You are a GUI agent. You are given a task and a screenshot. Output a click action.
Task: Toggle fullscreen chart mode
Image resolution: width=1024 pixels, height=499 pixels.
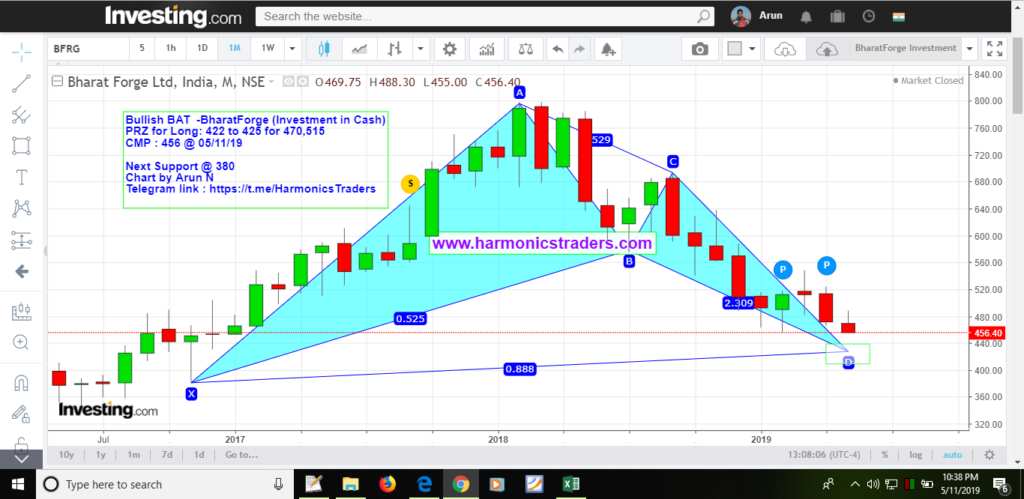[x=995, y=49]
